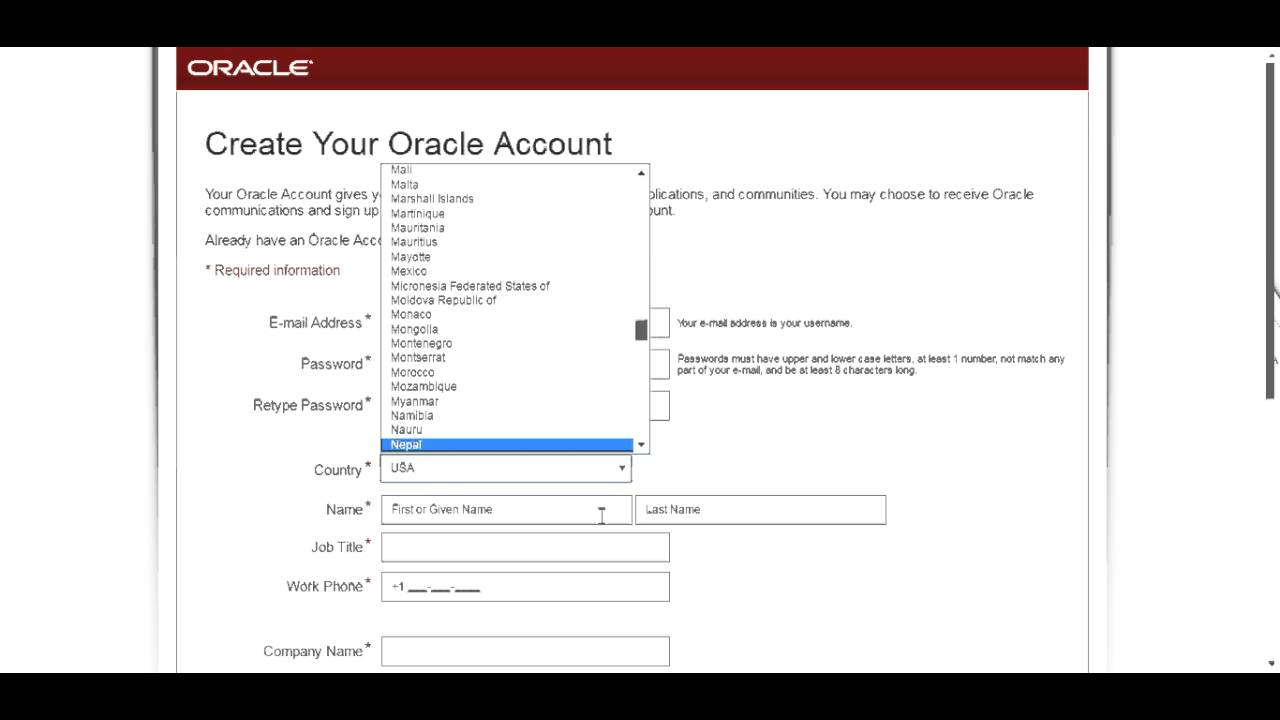Click the Last Name field
Viewport: 1280px width, 720px height.
pos(760,510)
